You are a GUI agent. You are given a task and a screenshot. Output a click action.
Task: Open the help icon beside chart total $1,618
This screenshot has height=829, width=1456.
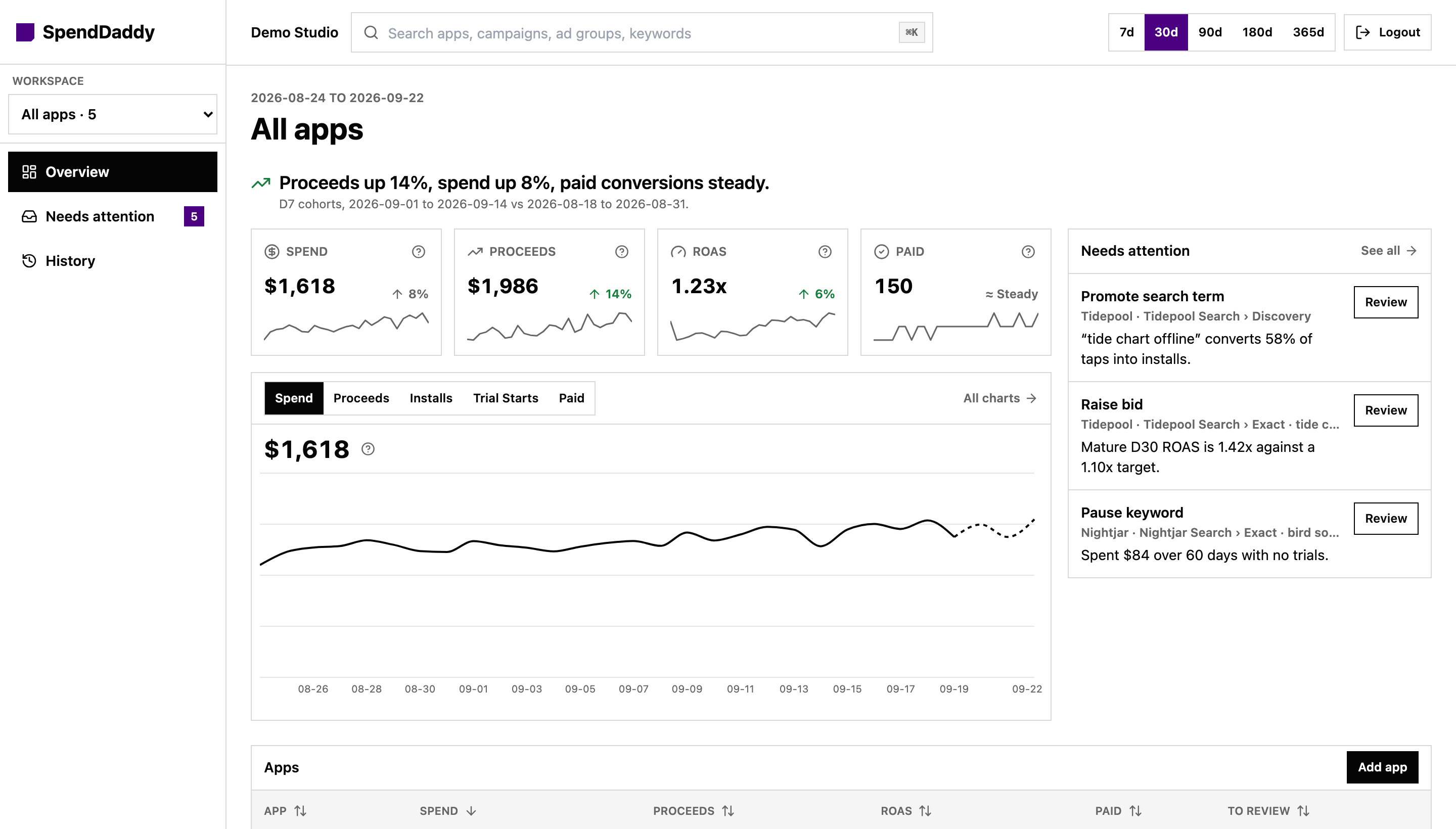click(x=369, y=449)
